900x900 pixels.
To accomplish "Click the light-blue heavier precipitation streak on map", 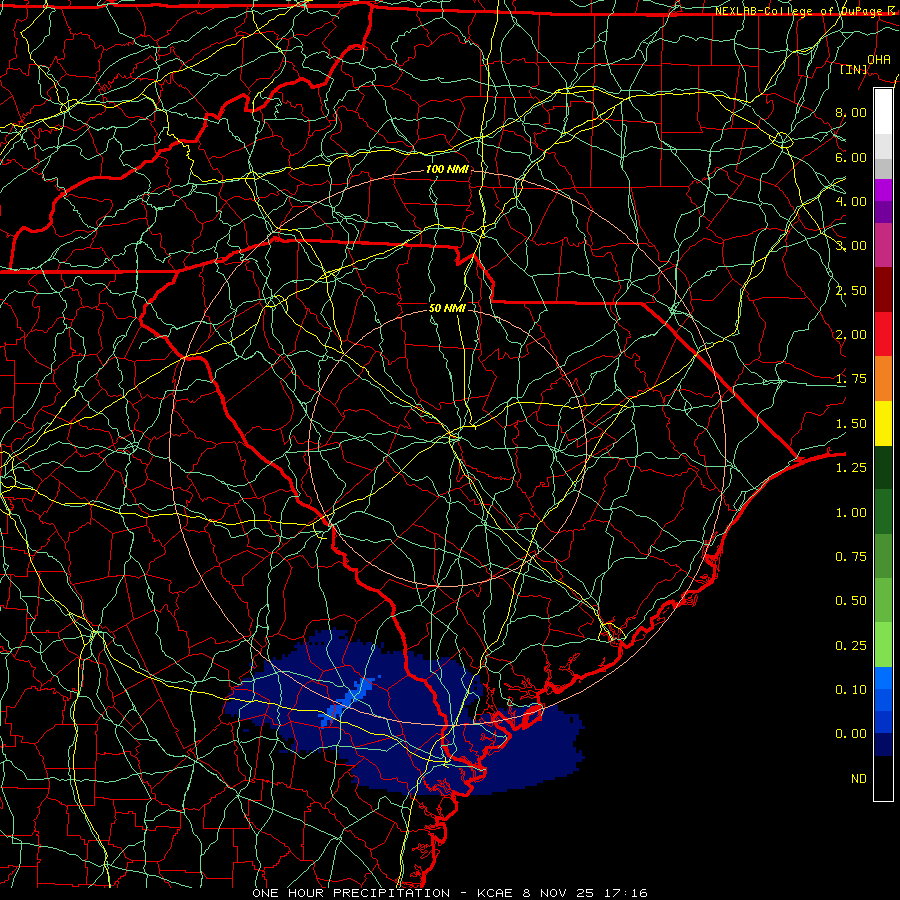I will (x=349, y=702).
